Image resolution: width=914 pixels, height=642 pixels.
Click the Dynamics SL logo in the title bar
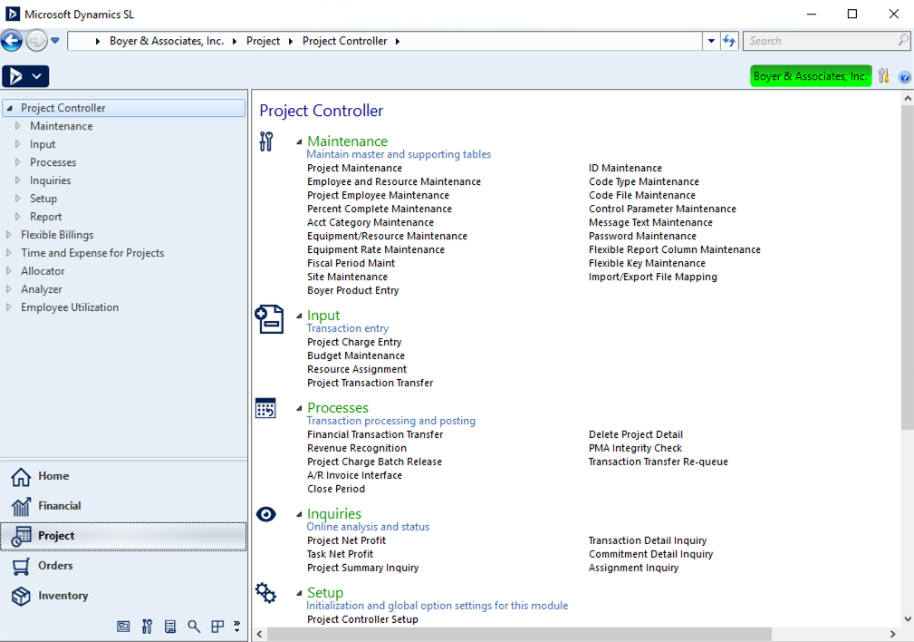[x=12, y=13]
